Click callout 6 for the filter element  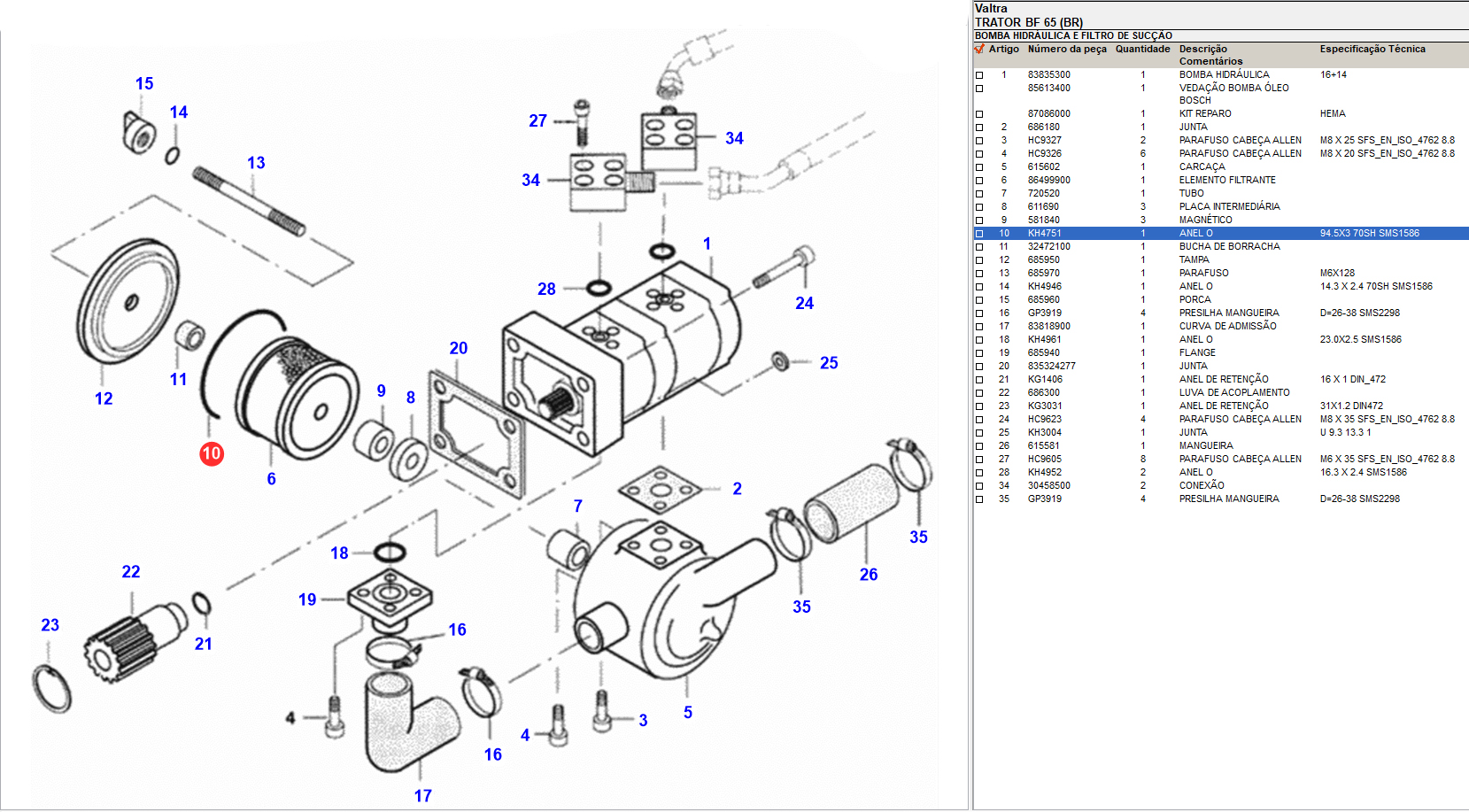(271, 479)
